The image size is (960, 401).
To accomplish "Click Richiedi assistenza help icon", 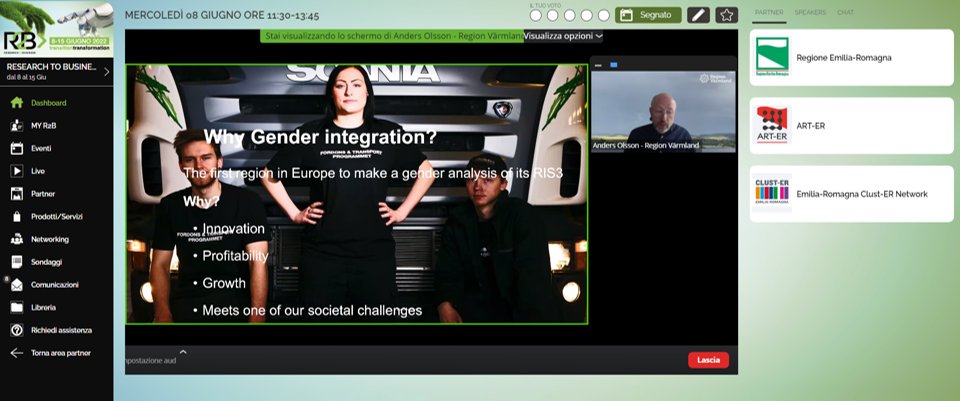I will (17, 330).
